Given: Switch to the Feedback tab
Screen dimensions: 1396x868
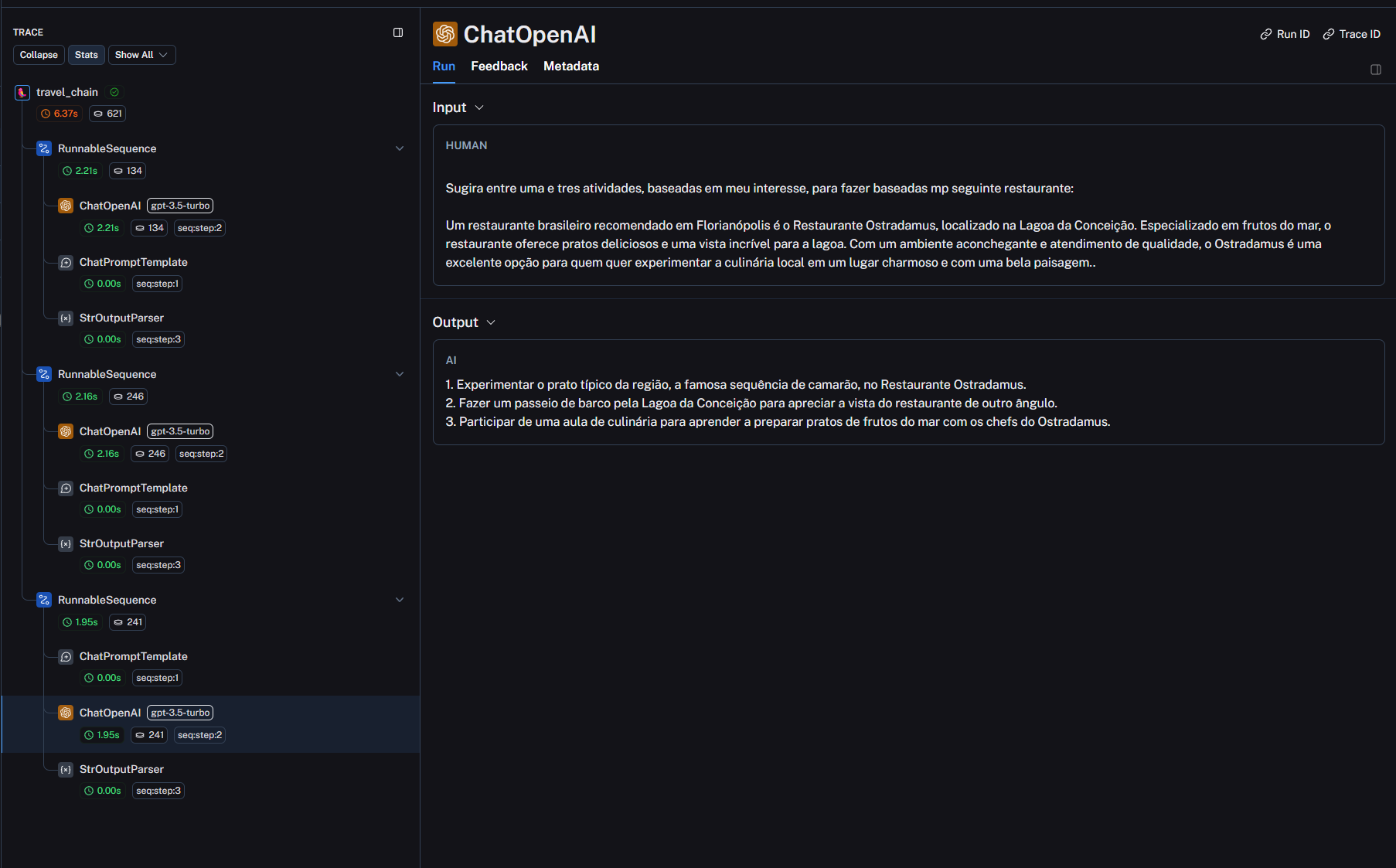Looking at the screenshot, I should coord(499,66).
